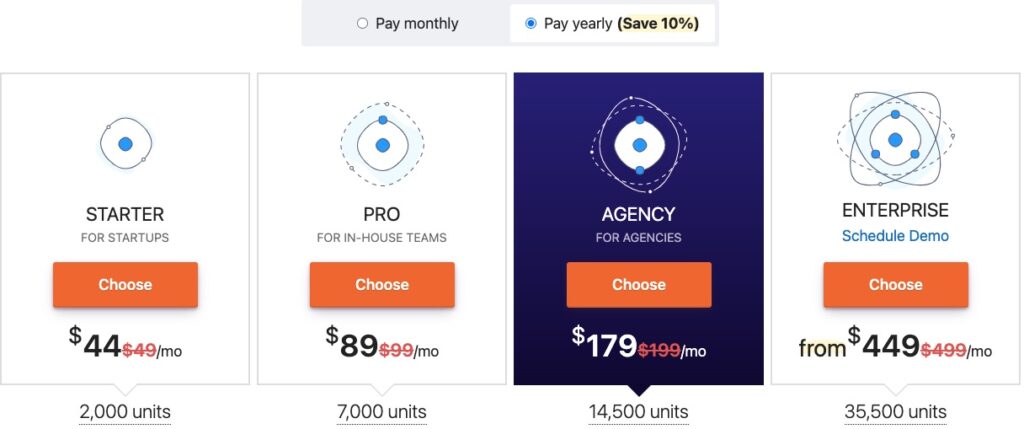
Task: Click the $449 Enterprise price
Action: point(884,343)
